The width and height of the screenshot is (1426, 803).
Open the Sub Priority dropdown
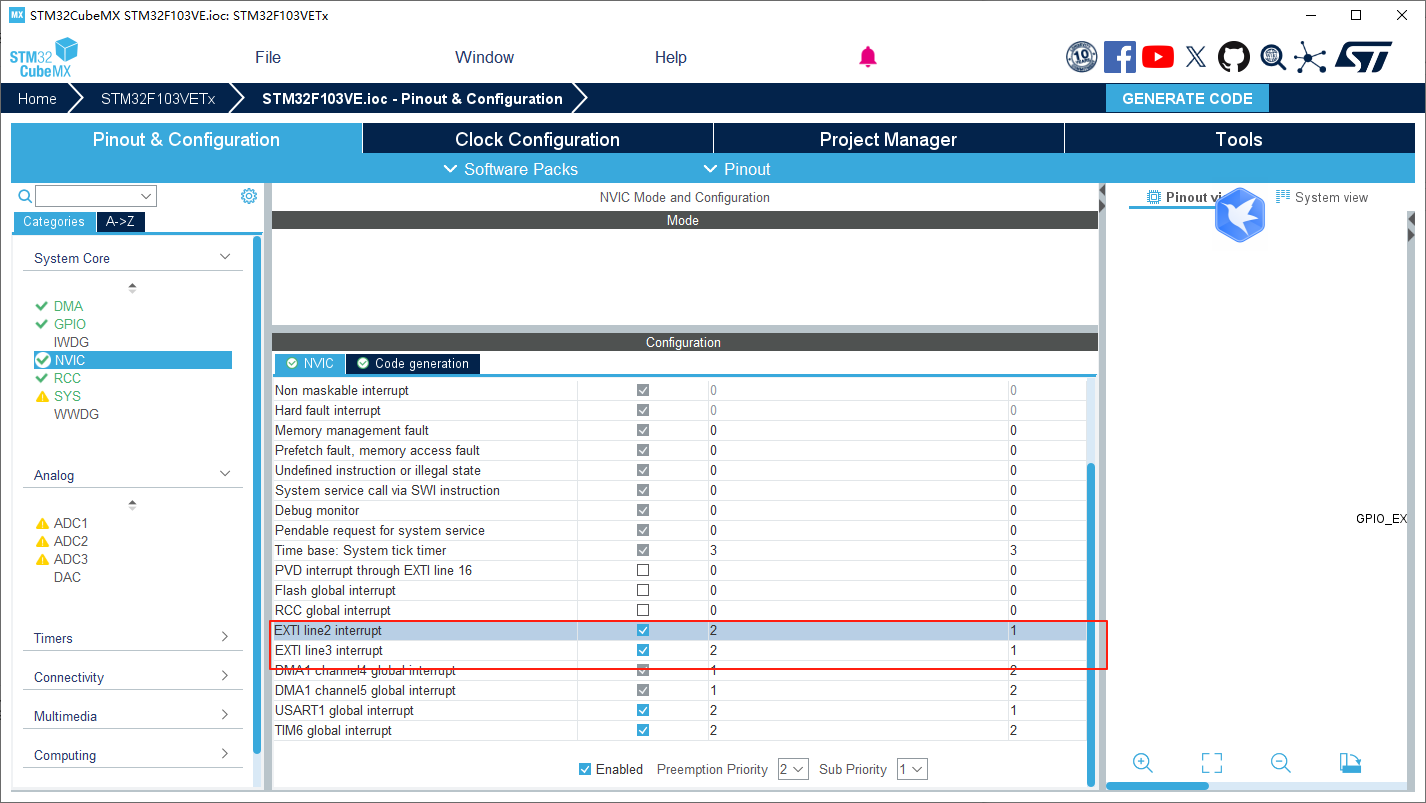[912, 769]
